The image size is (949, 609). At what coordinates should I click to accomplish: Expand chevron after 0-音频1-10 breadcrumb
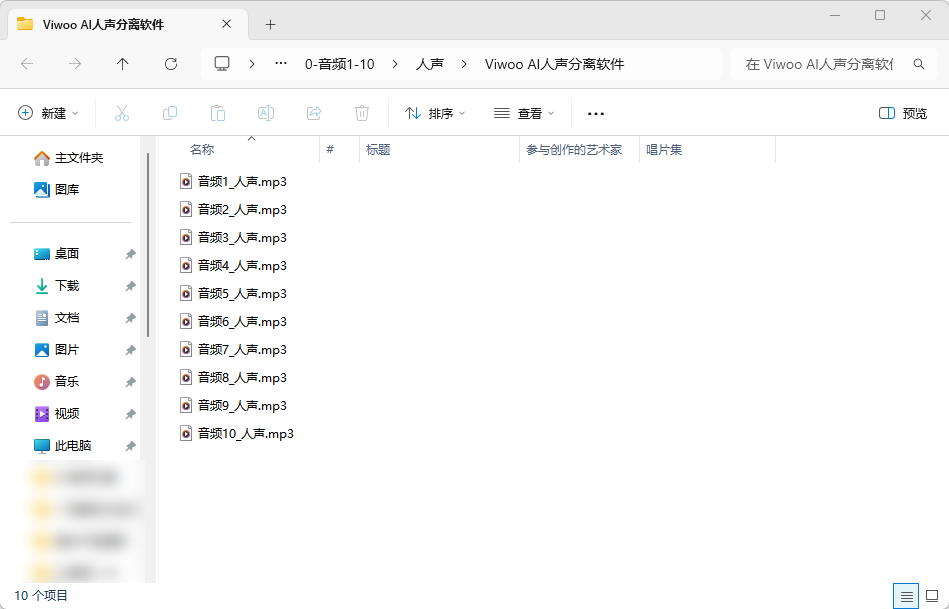[x=395, y=64]
